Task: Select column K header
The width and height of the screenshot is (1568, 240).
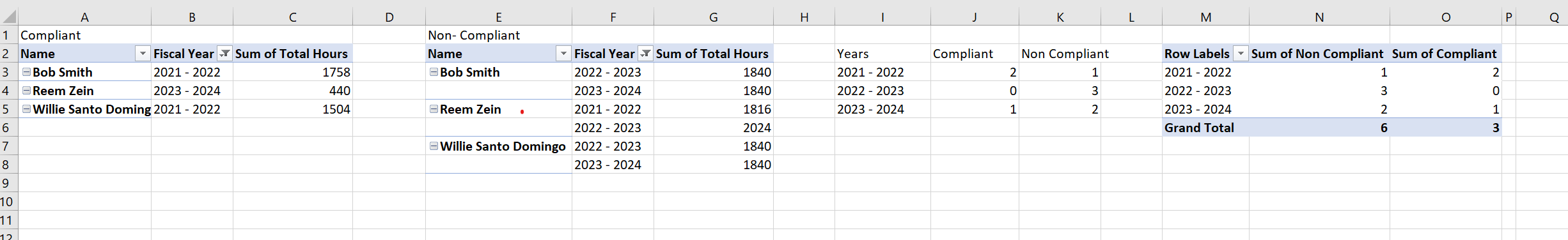Action: (1060, 17)
